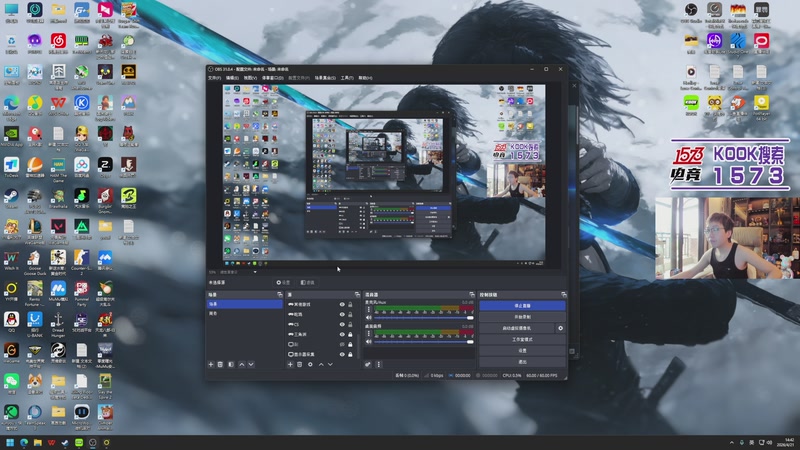Toggle lock on the CS source

coord(351,324)
